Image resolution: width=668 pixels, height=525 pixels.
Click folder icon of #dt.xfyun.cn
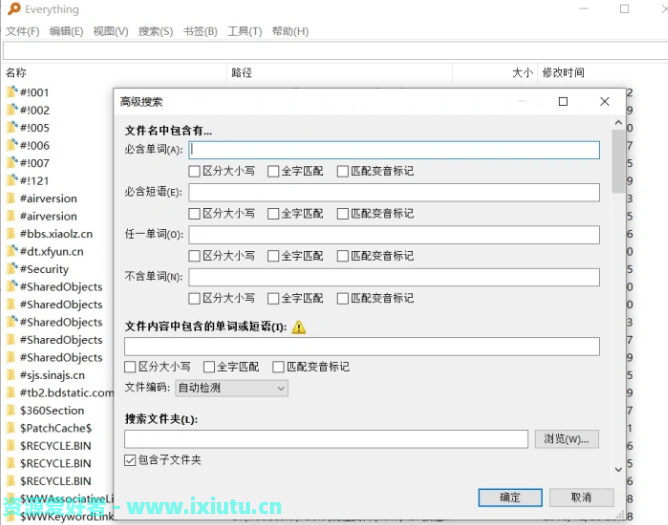coord(12,251)
